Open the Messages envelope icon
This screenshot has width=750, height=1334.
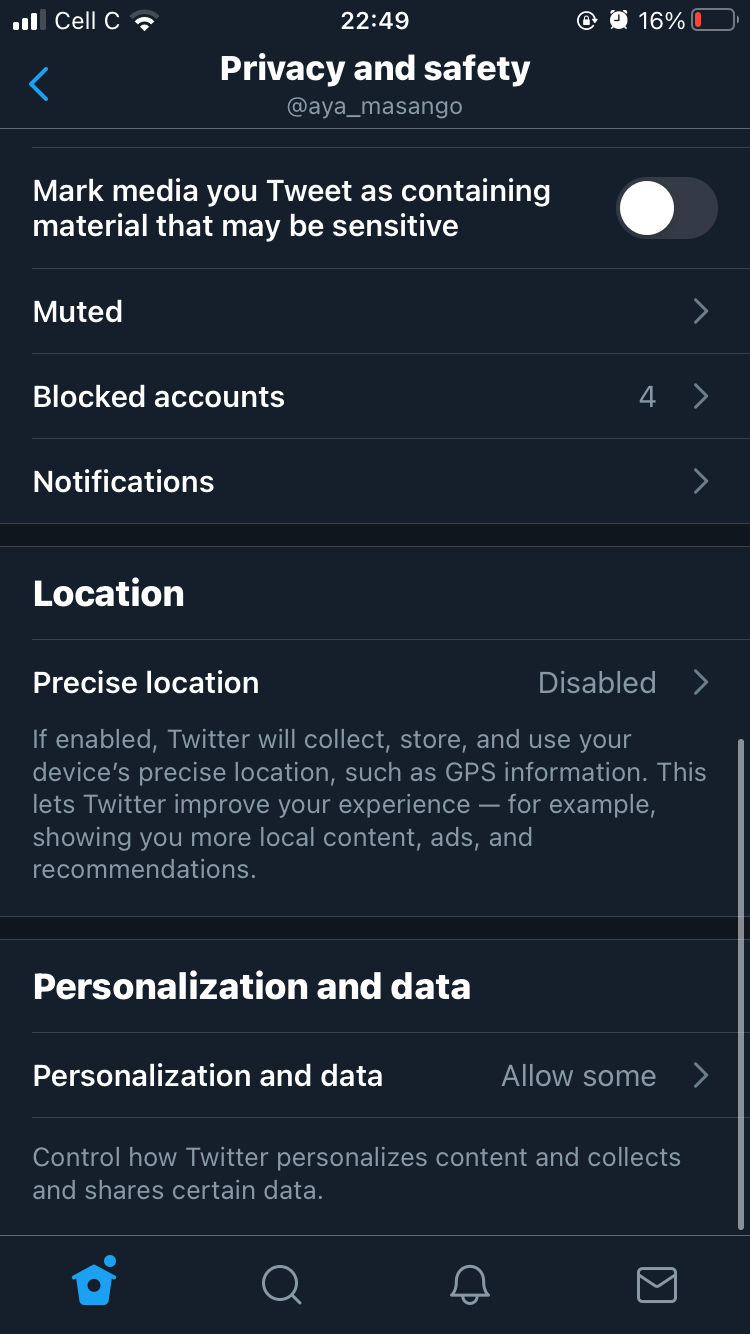point(657,1284)
